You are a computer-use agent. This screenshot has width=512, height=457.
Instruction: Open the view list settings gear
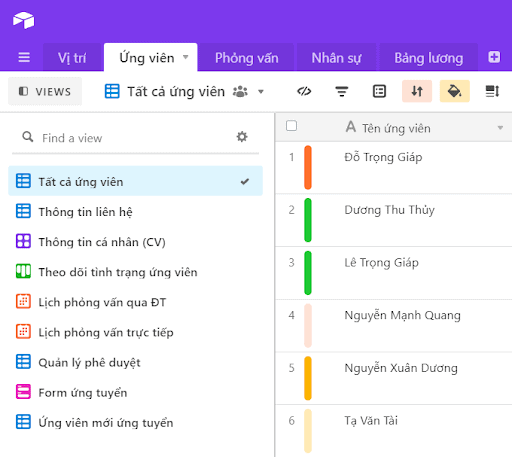click(x=242, y=137)
